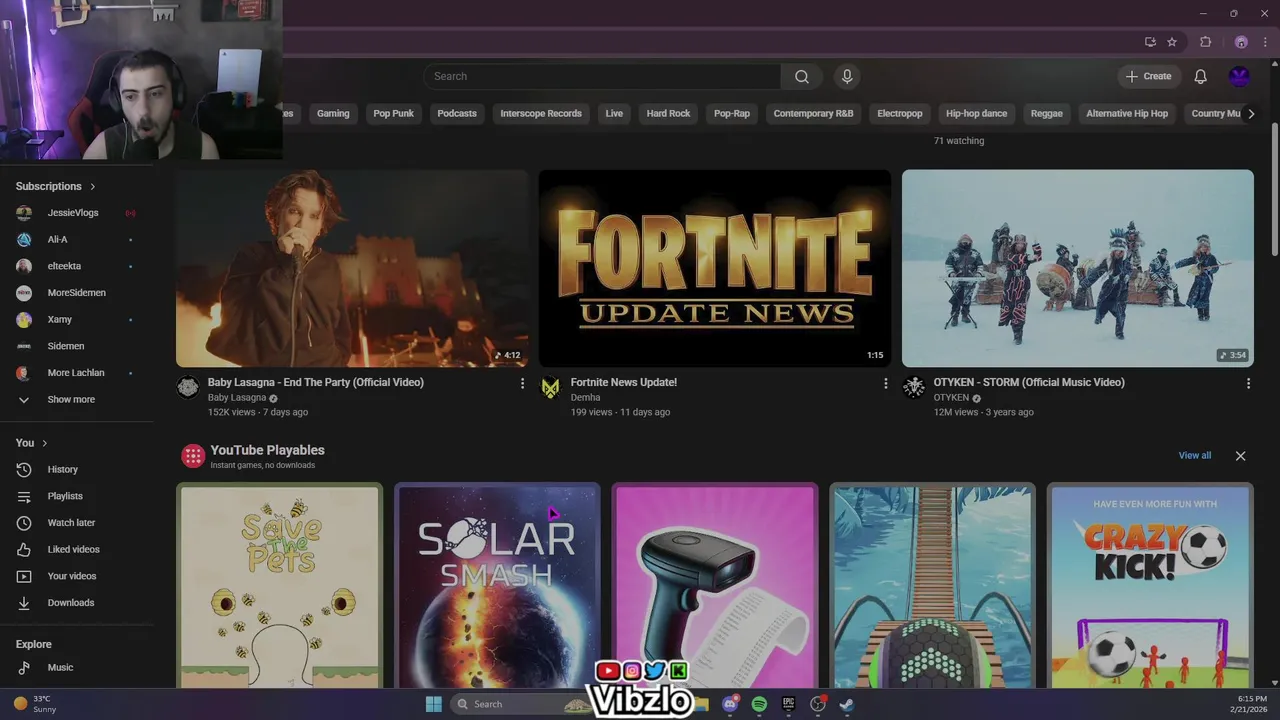Play the Baby Lasagna video thumbnail
This screenshot has width=1280, height=720.
pos(352,268)
